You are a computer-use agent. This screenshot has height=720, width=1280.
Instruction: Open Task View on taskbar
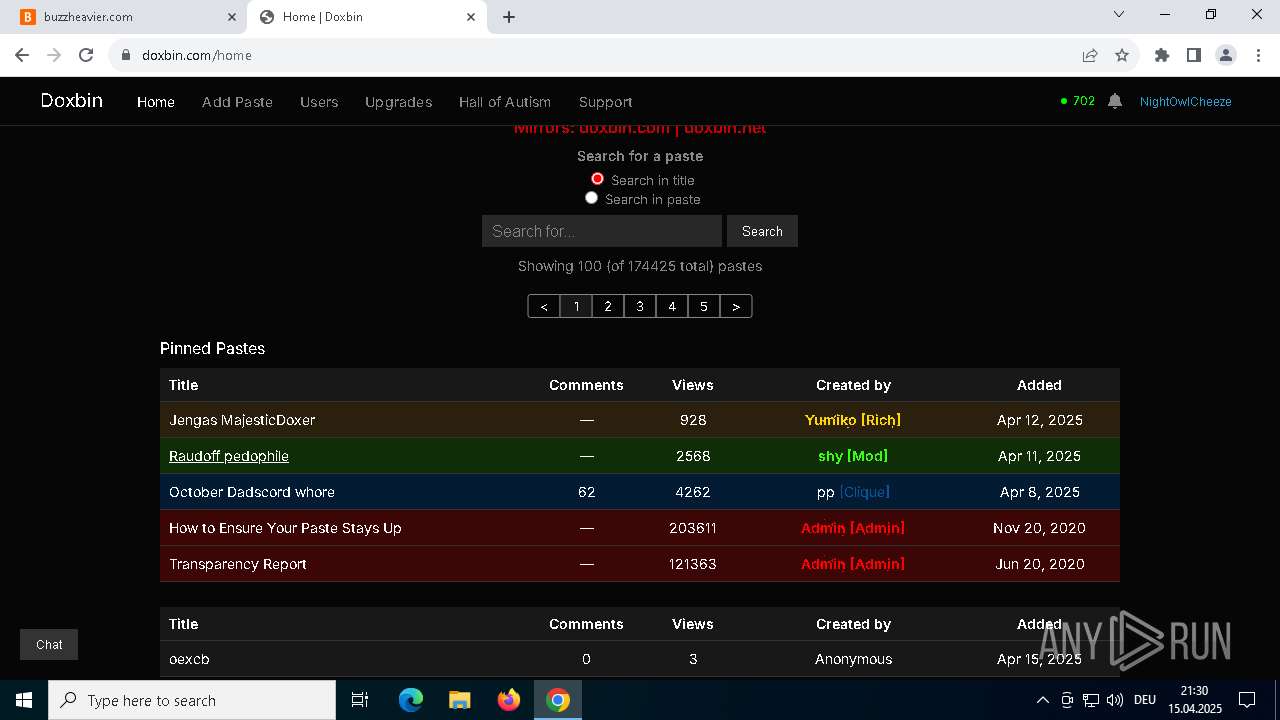point(360,700)
